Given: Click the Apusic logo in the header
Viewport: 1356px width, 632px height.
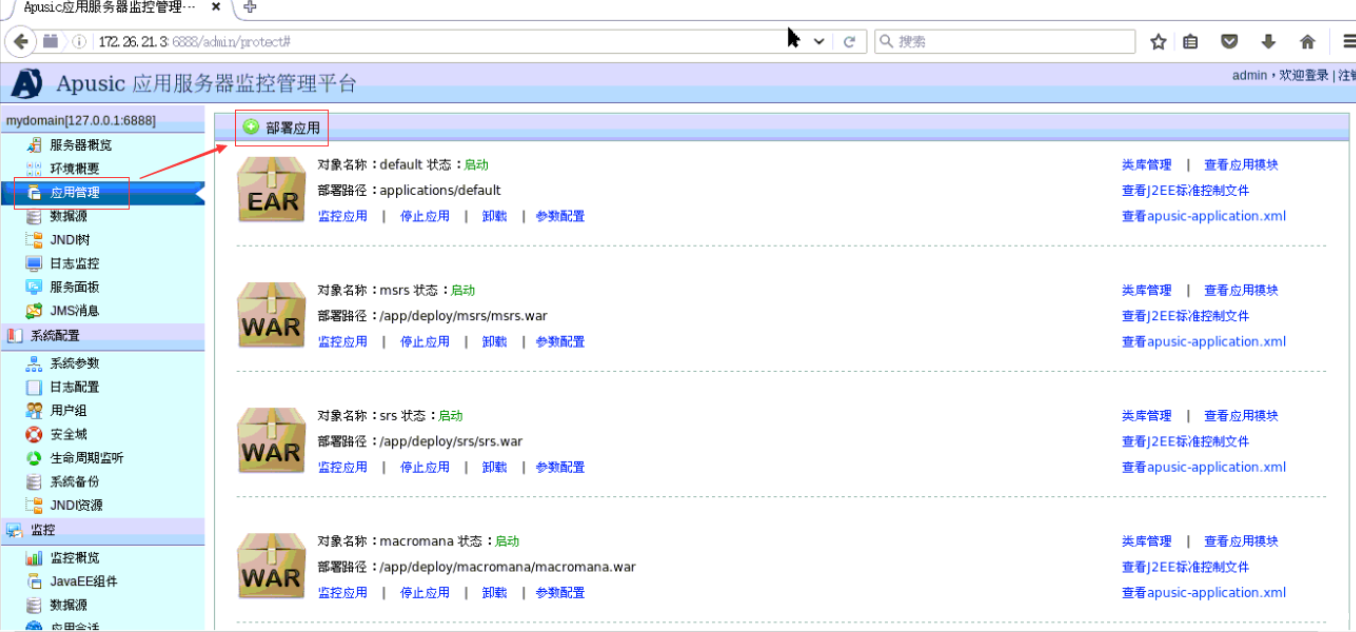Looking at the screenshot, I should coord(27,83).
